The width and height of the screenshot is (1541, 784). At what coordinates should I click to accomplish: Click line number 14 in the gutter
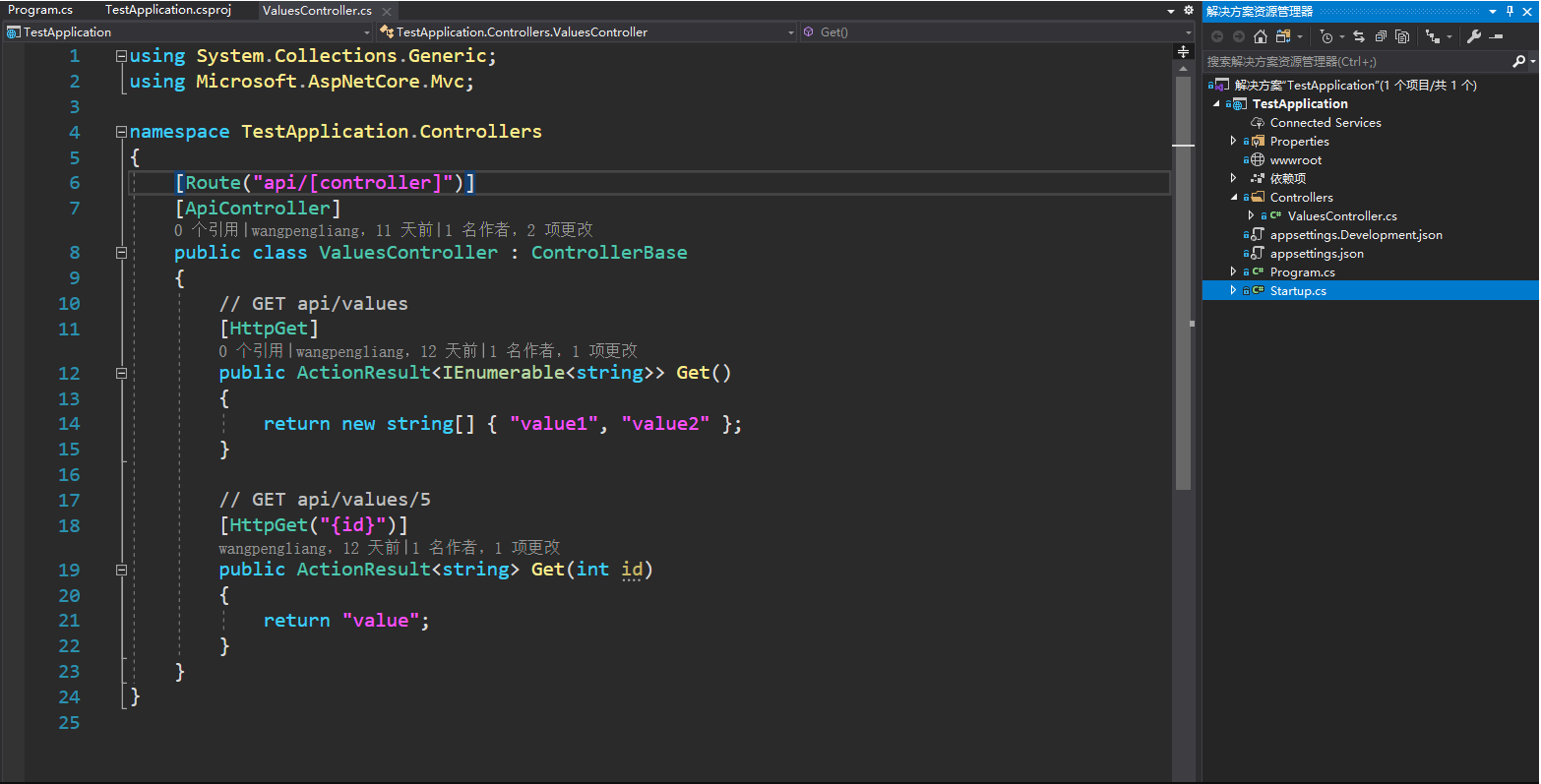click(x=69, y=424)
